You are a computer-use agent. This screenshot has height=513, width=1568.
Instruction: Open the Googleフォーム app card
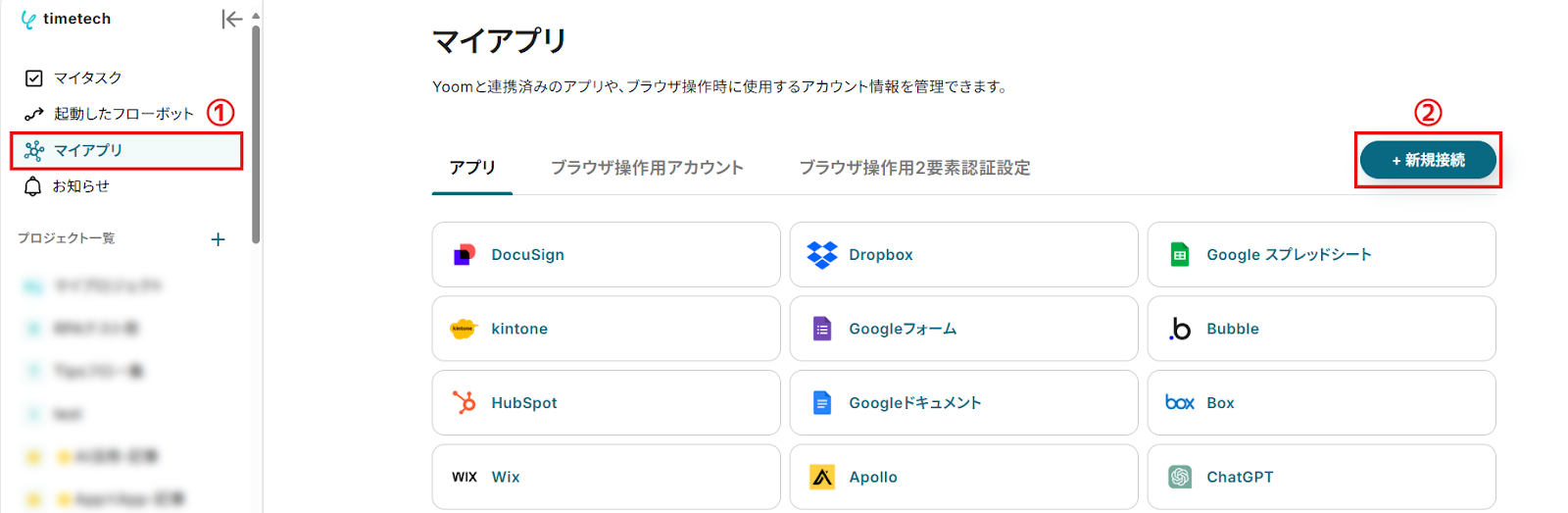tap(963, 329)
